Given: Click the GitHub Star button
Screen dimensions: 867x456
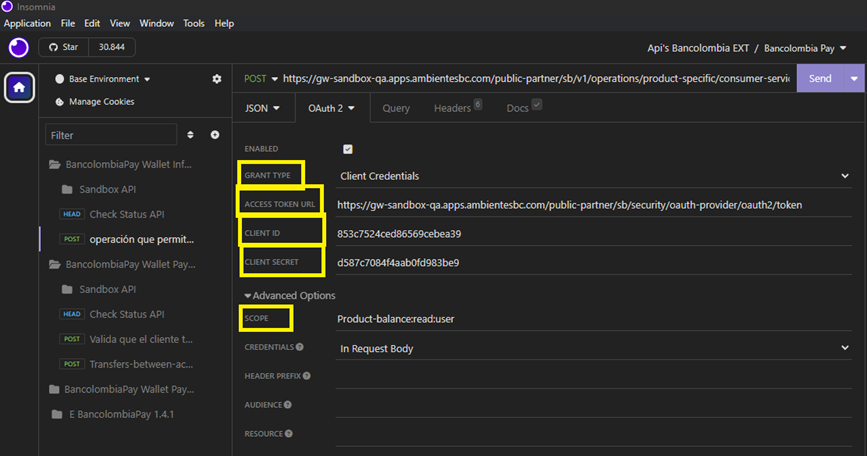Looking at the screenshot, I should (64, 47).
